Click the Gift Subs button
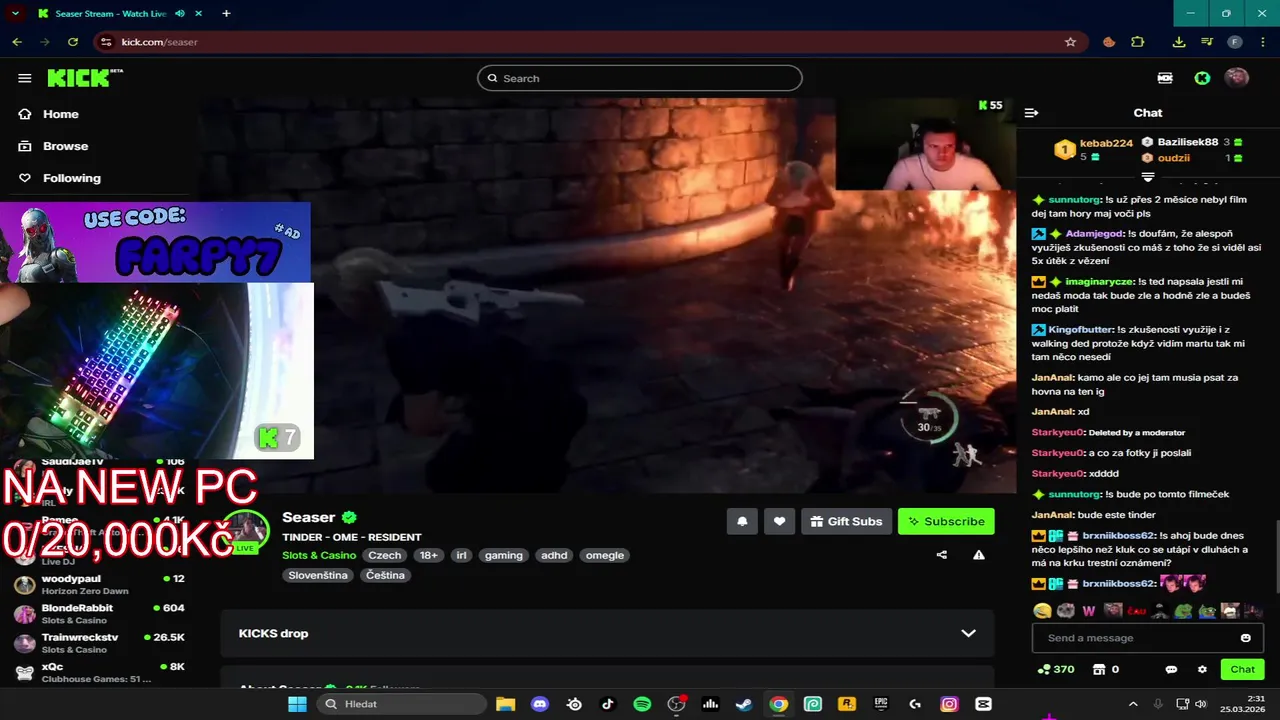Image resolution: width=1280 pixels, height=720 pixels. point(846,521)
